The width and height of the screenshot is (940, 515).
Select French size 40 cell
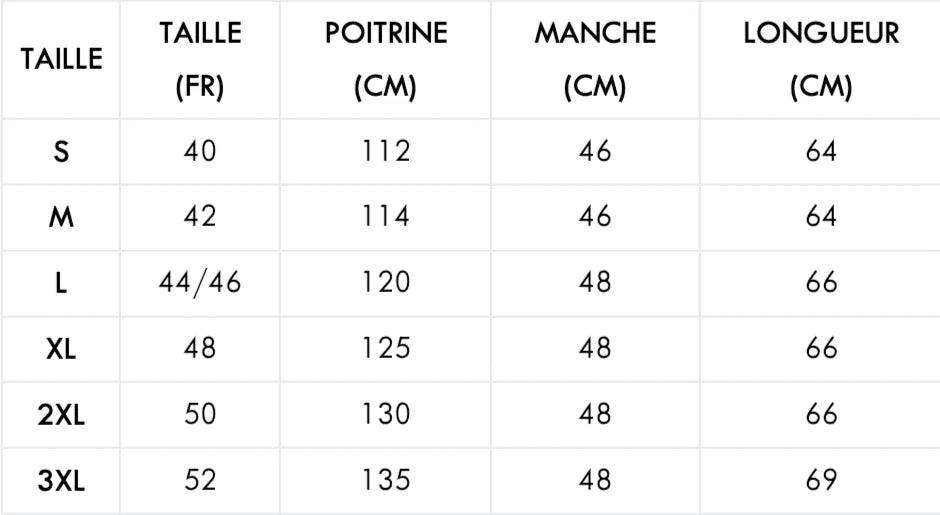click(200, 152)
